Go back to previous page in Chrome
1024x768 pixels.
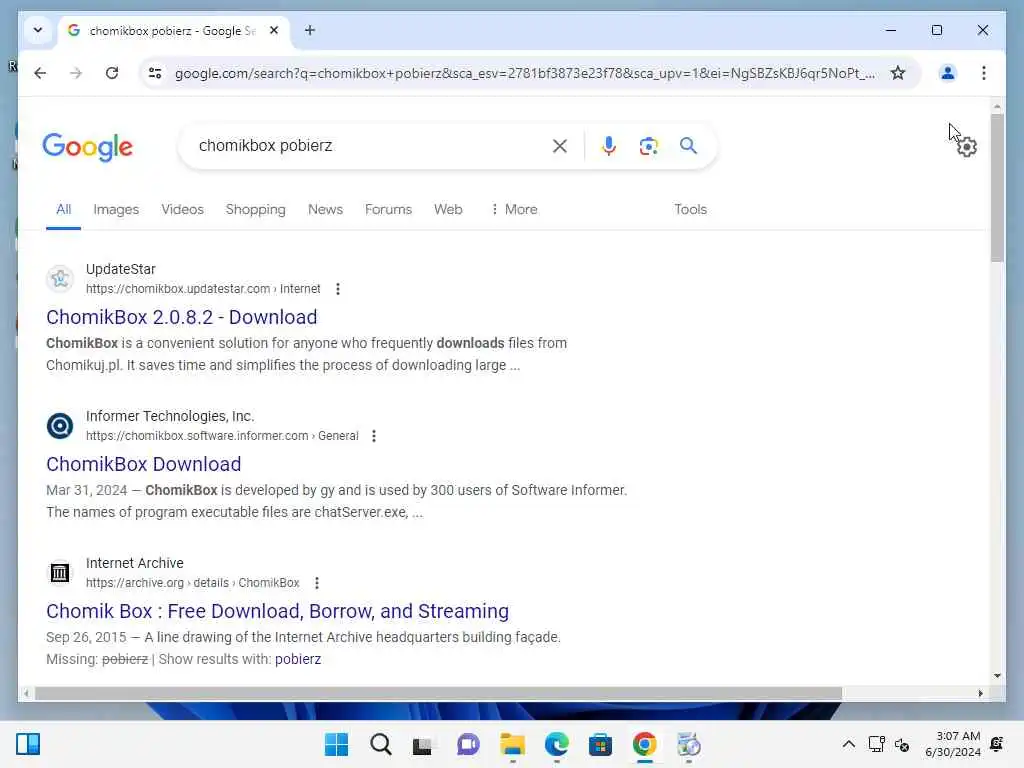40,73
